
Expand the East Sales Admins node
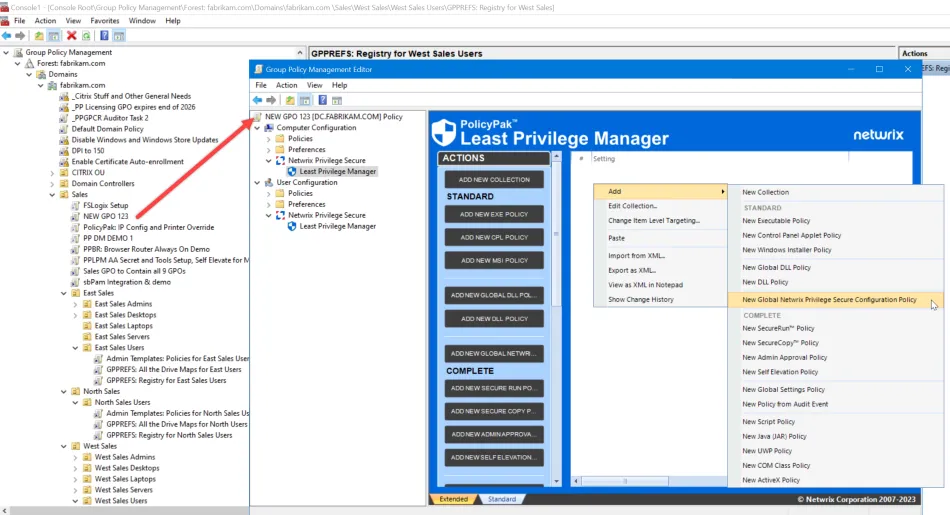point(76,304)
